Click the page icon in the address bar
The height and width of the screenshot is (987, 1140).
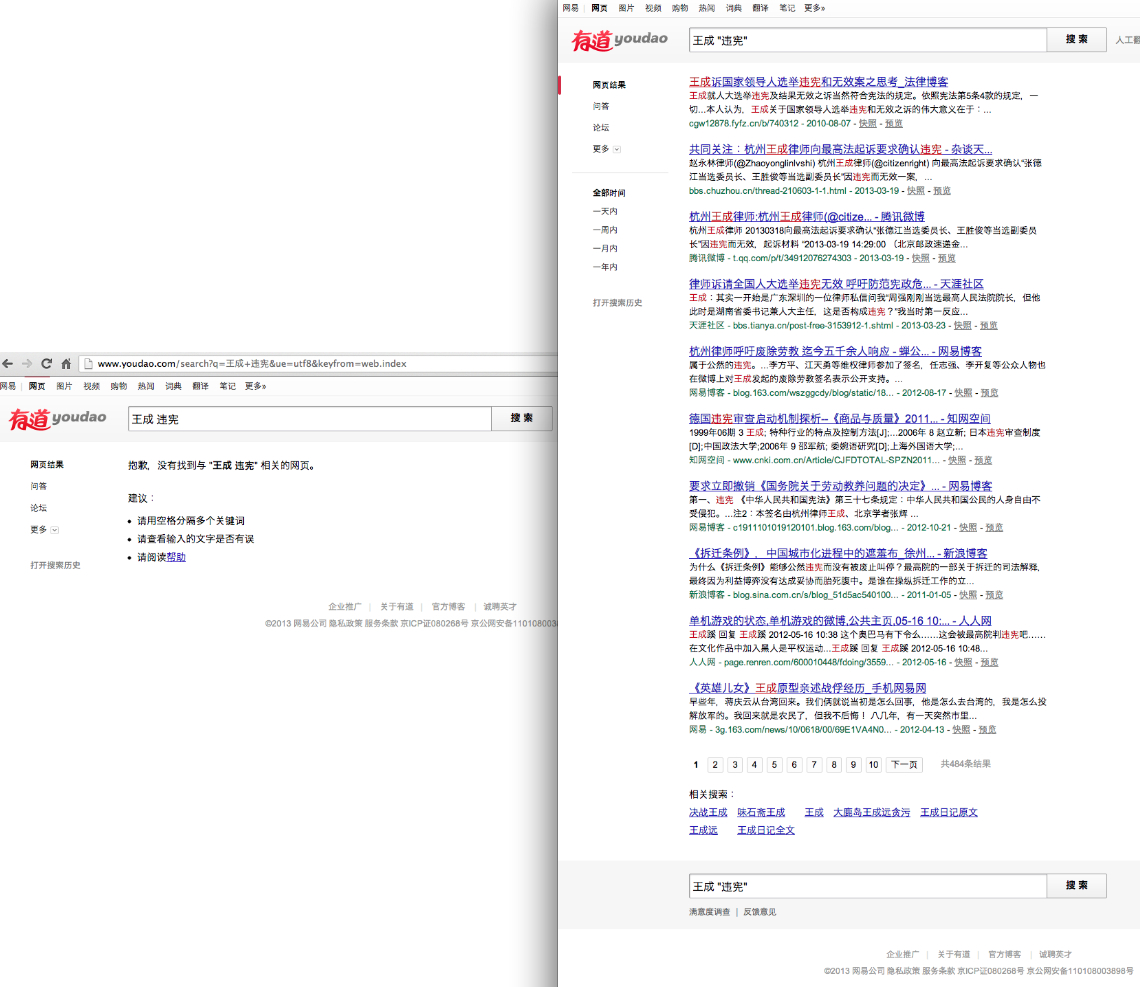(x=87, y=363)
